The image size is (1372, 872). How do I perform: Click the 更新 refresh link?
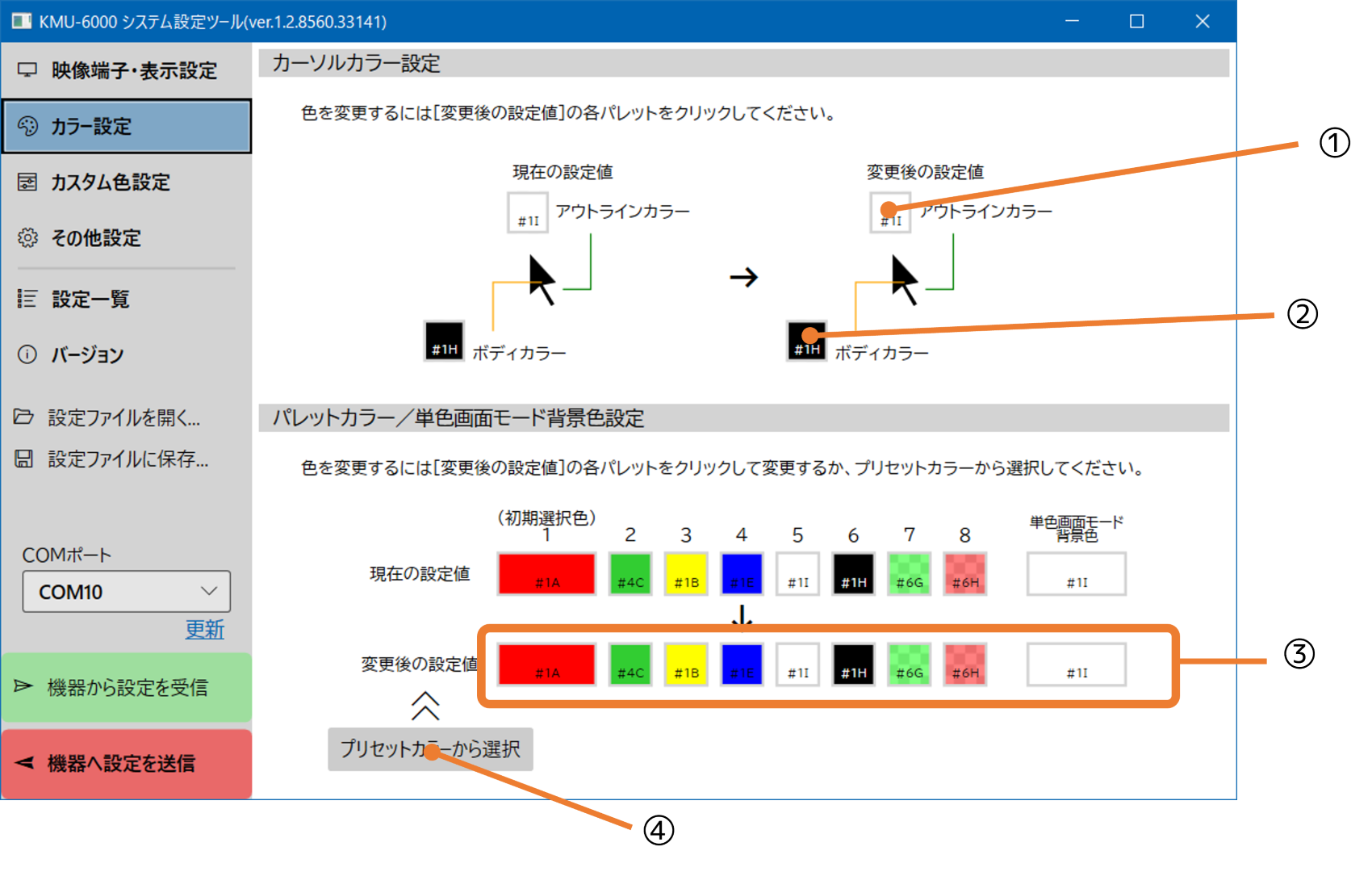[x=204, y=630]
